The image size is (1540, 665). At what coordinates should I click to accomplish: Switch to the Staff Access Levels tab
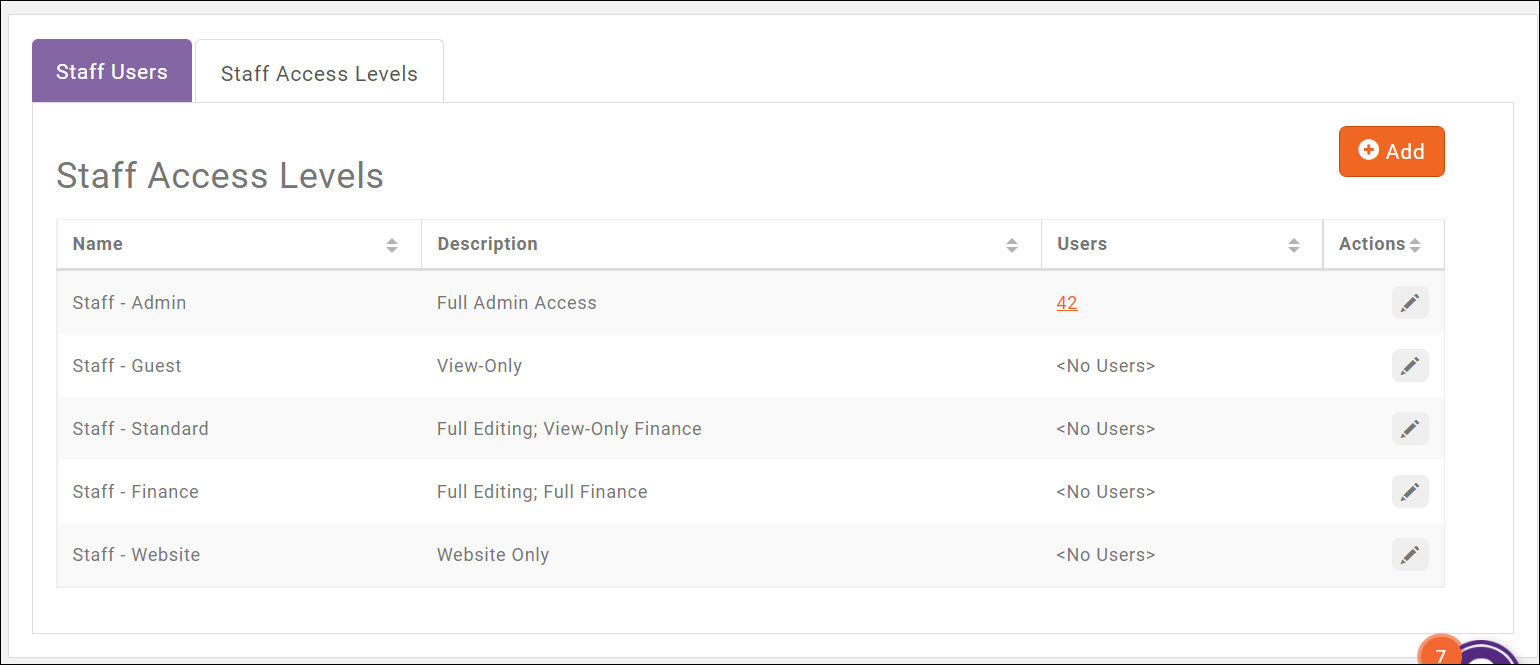(319, 73)
